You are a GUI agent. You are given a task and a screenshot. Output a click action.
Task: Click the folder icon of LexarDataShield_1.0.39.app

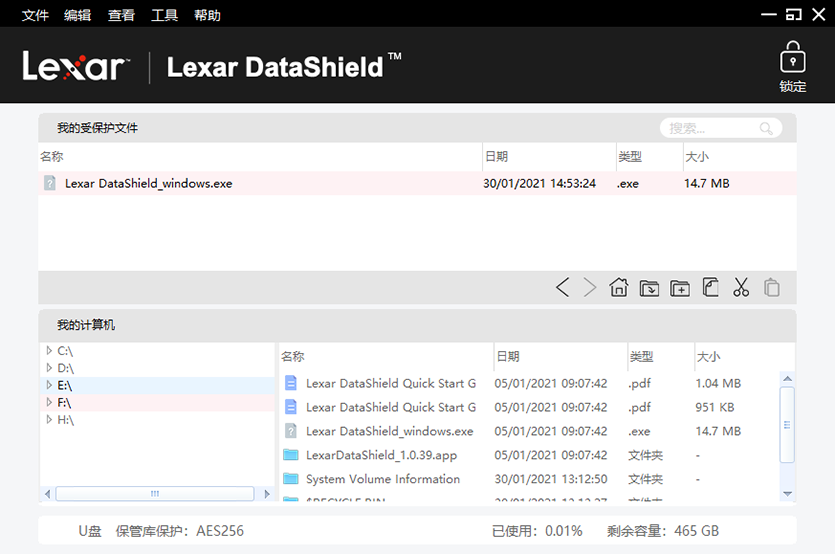(x=291, y=454)
